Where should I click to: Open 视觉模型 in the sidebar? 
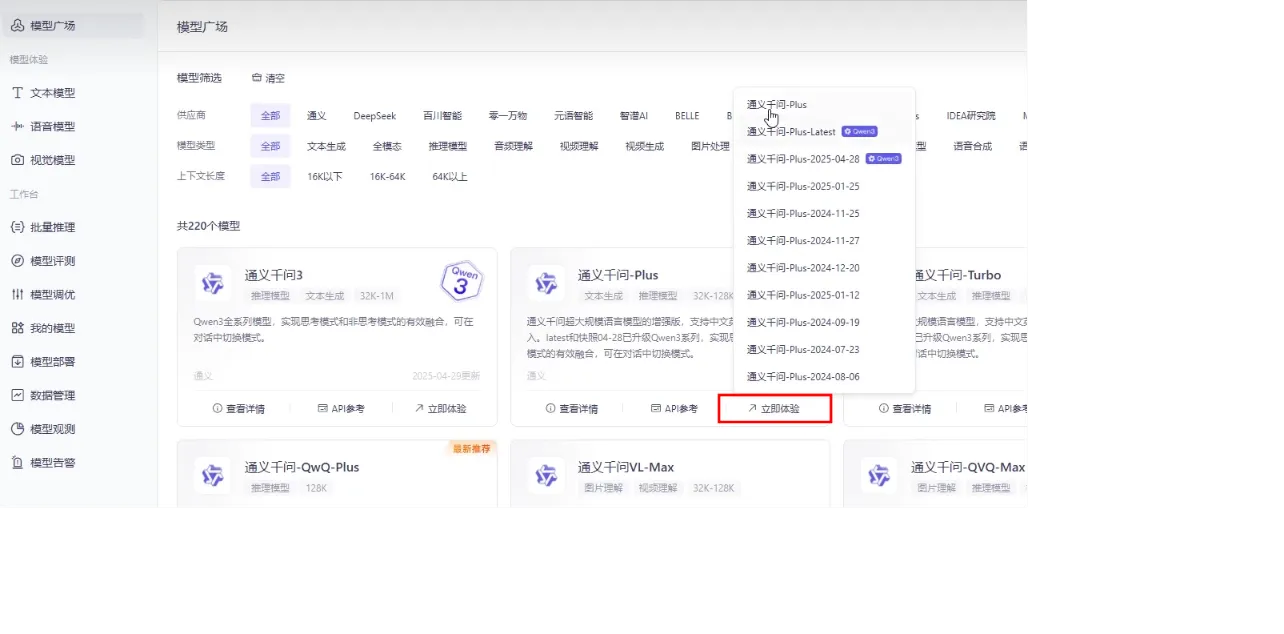[52, 160]
